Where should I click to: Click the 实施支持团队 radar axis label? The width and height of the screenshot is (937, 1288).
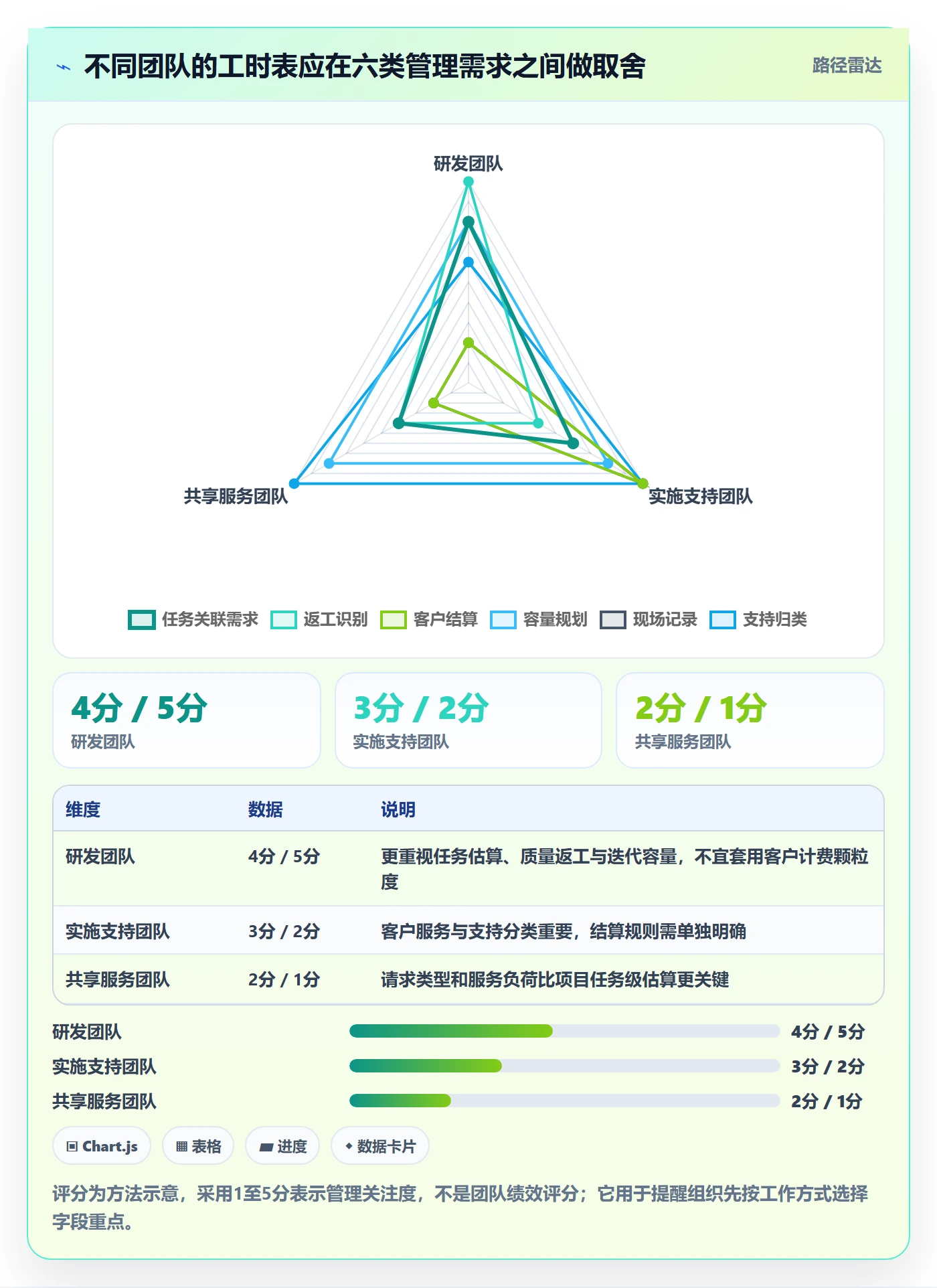click(701, 496)
